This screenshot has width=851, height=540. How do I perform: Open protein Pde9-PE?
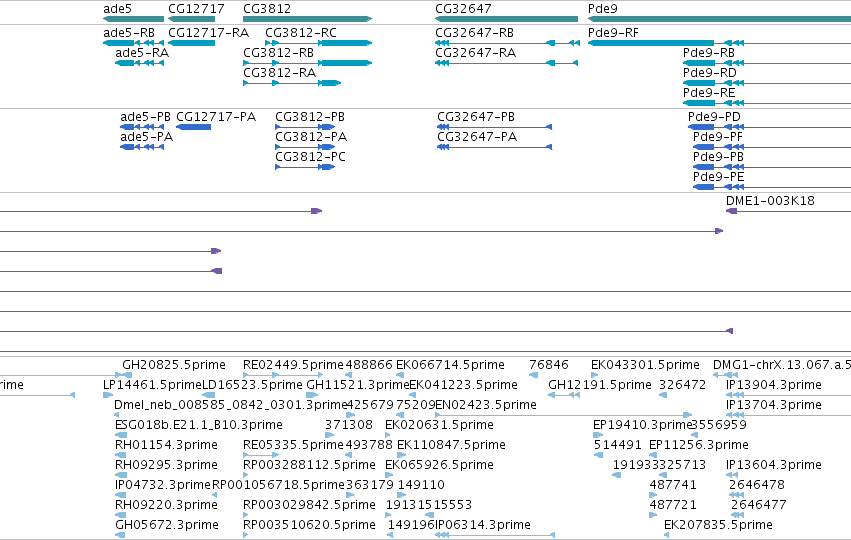tap(719, 177)
